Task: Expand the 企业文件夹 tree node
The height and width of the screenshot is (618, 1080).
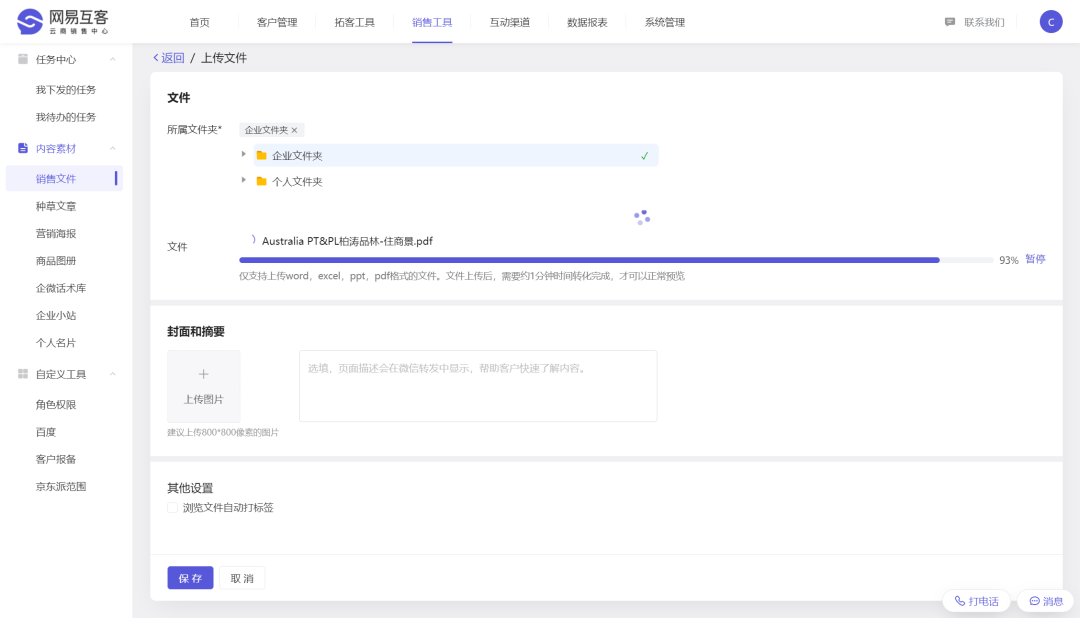Action: tap(243, 155)
